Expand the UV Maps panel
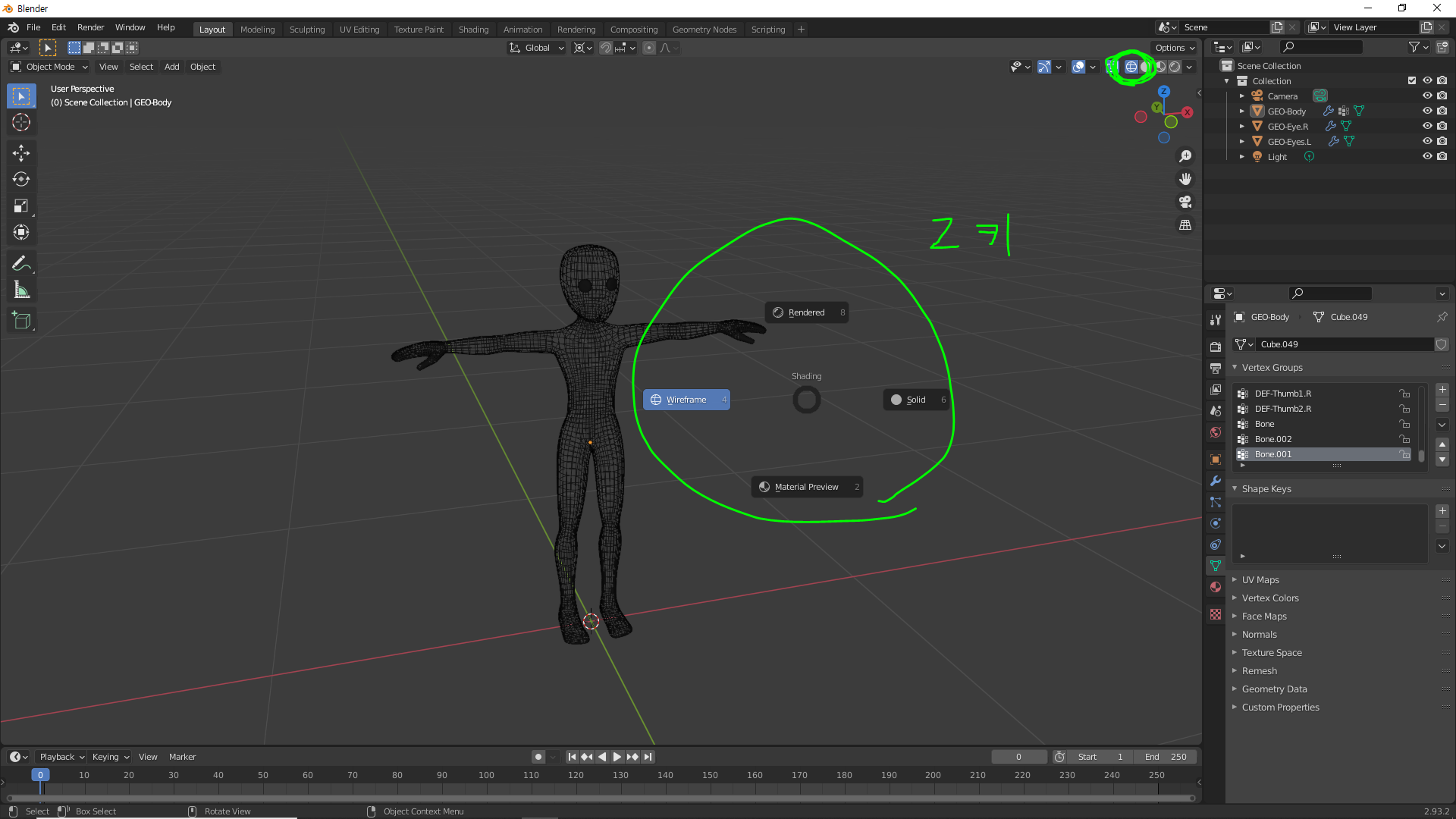1456x819 pixels. [1260, 579]
